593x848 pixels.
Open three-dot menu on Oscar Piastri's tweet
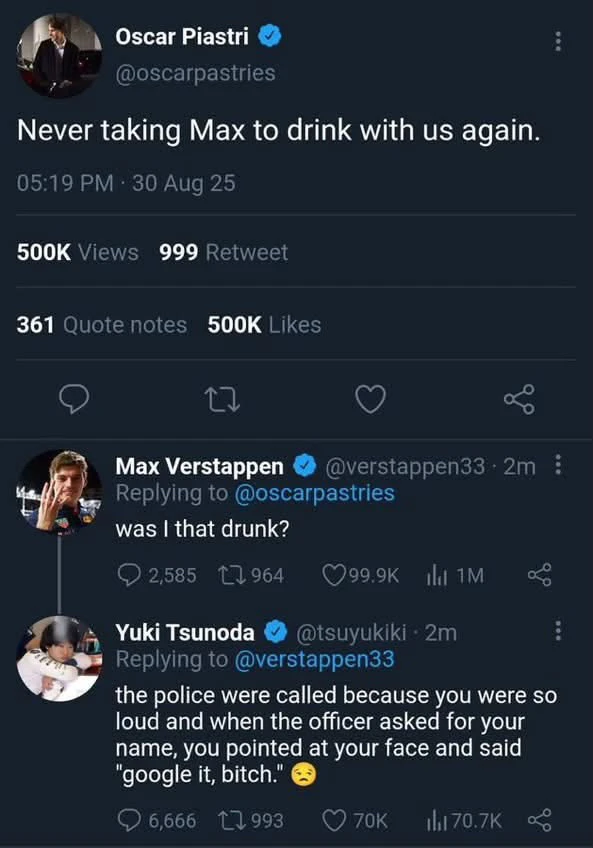pos(558,42)
